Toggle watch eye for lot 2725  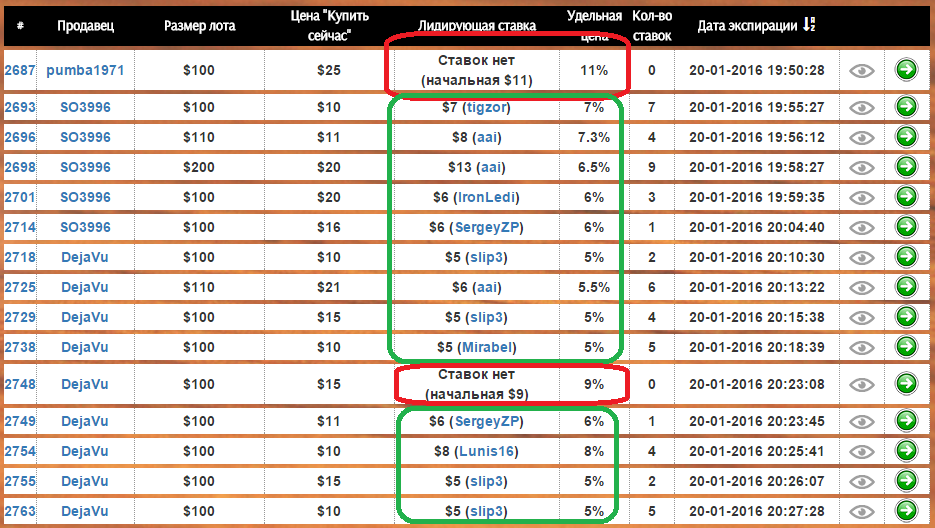[862, 287]
